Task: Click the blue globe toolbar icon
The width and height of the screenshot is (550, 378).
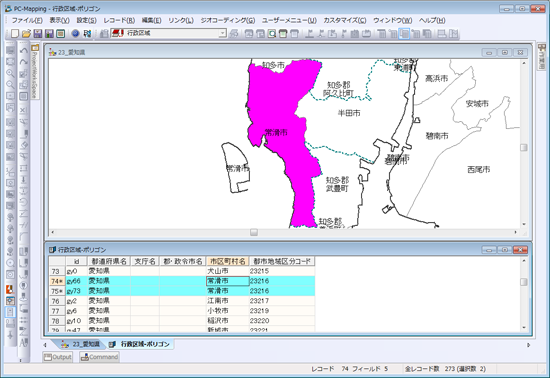Action: [75, 33]
